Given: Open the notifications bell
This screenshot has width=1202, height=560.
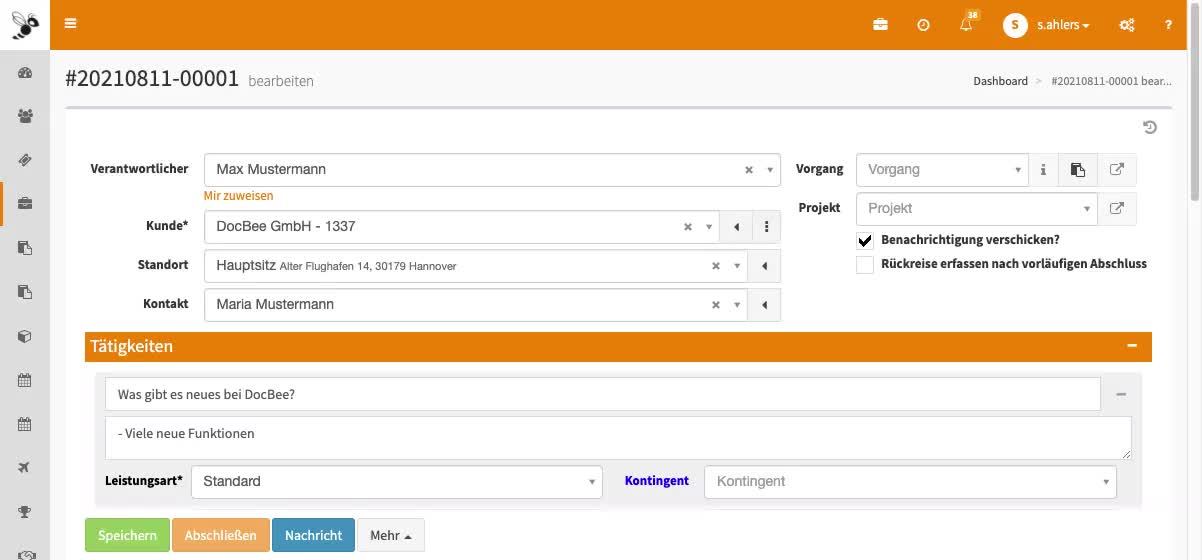Looking at the screenshot, I should (x=966, y=25).
